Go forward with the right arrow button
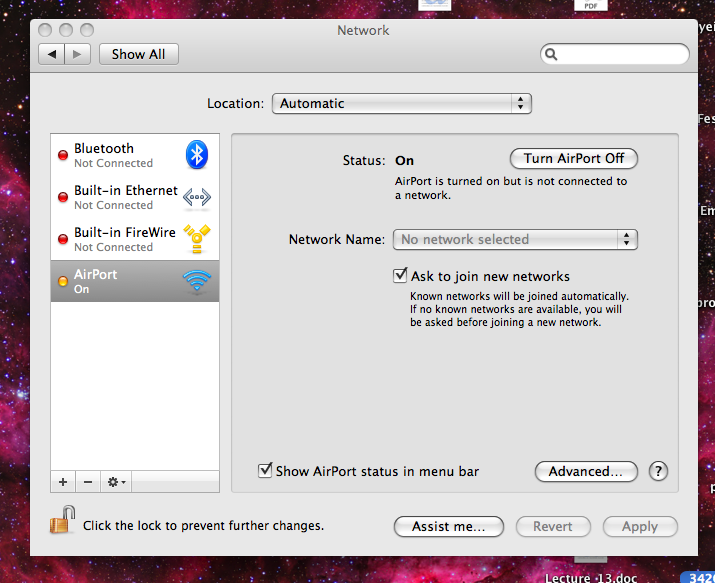This screenshot has height=583, width=715. (78, 54)
